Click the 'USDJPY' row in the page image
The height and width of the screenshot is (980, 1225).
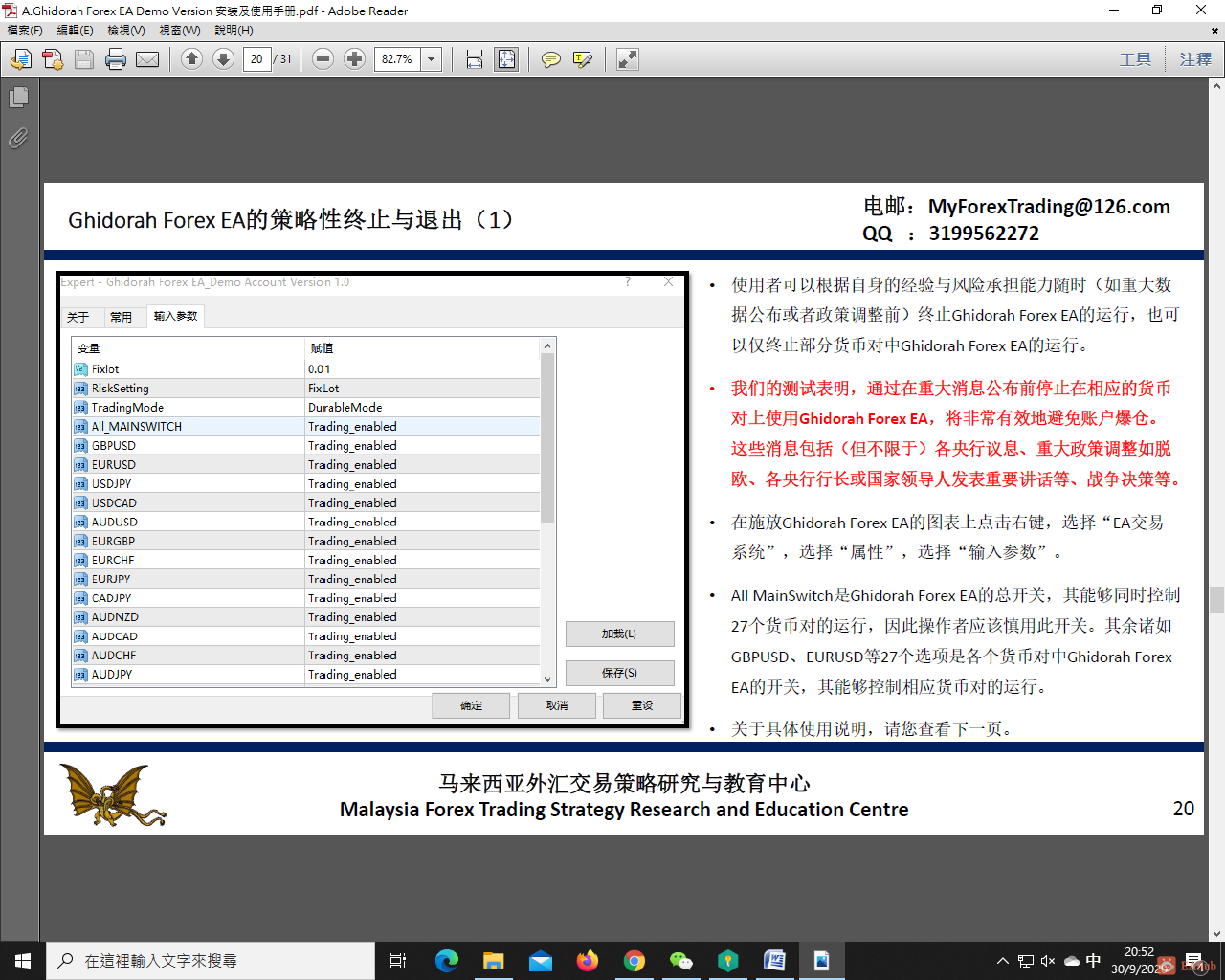[306, 484]
